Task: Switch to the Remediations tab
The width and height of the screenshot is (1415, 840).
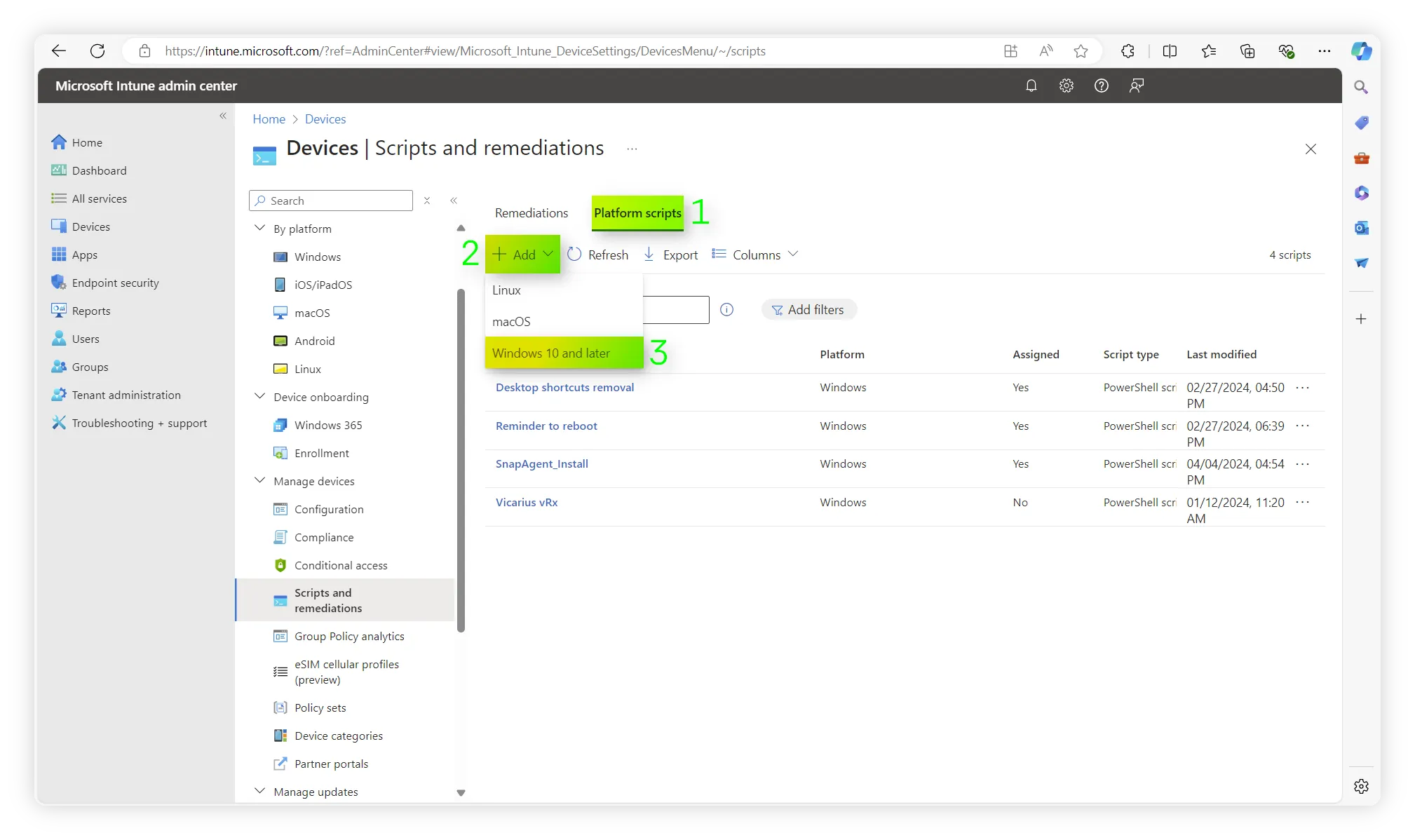Action: 532,212
